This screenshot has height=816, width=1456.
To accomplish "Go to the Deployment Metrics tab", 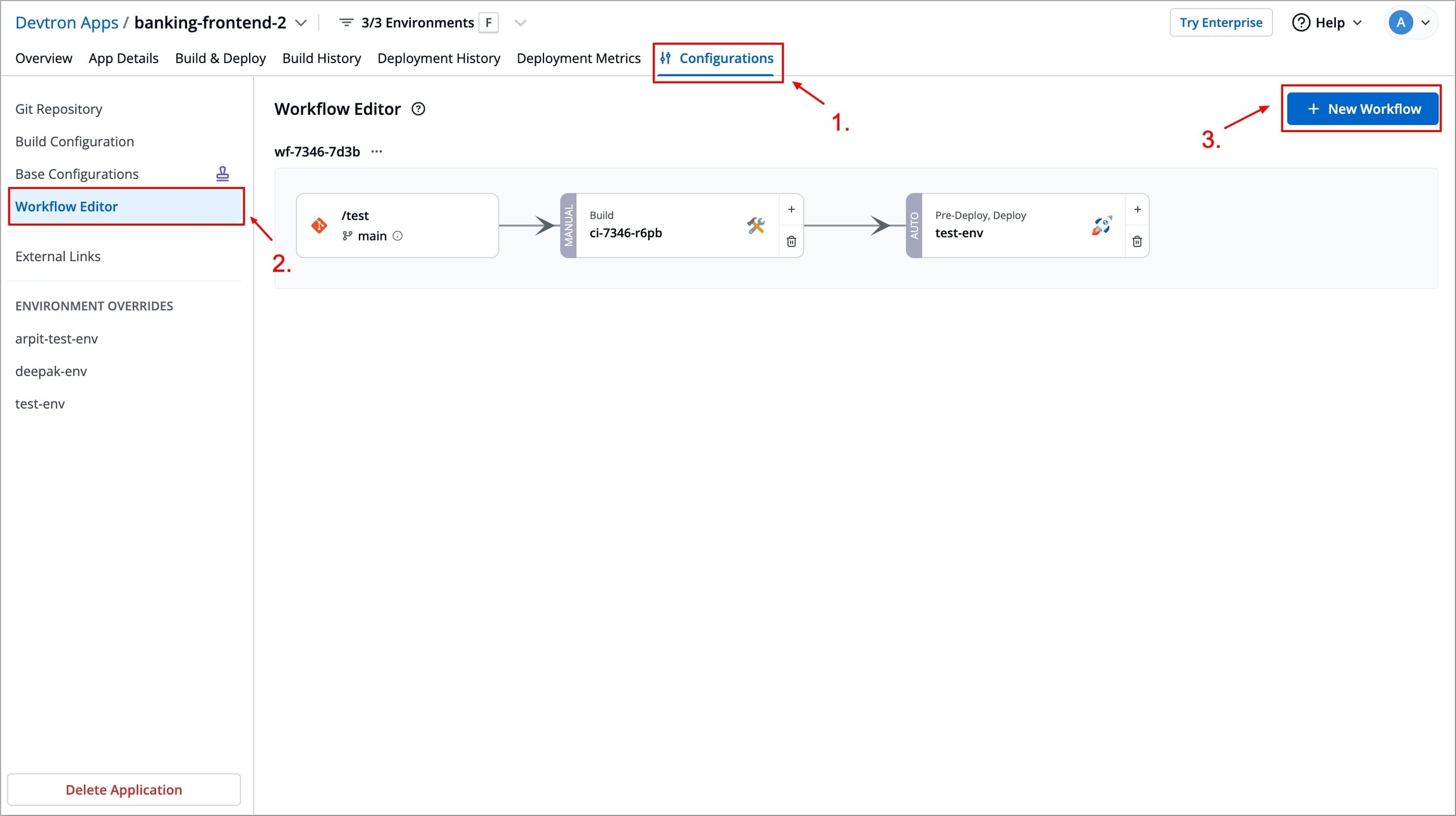I will (578, 58).
